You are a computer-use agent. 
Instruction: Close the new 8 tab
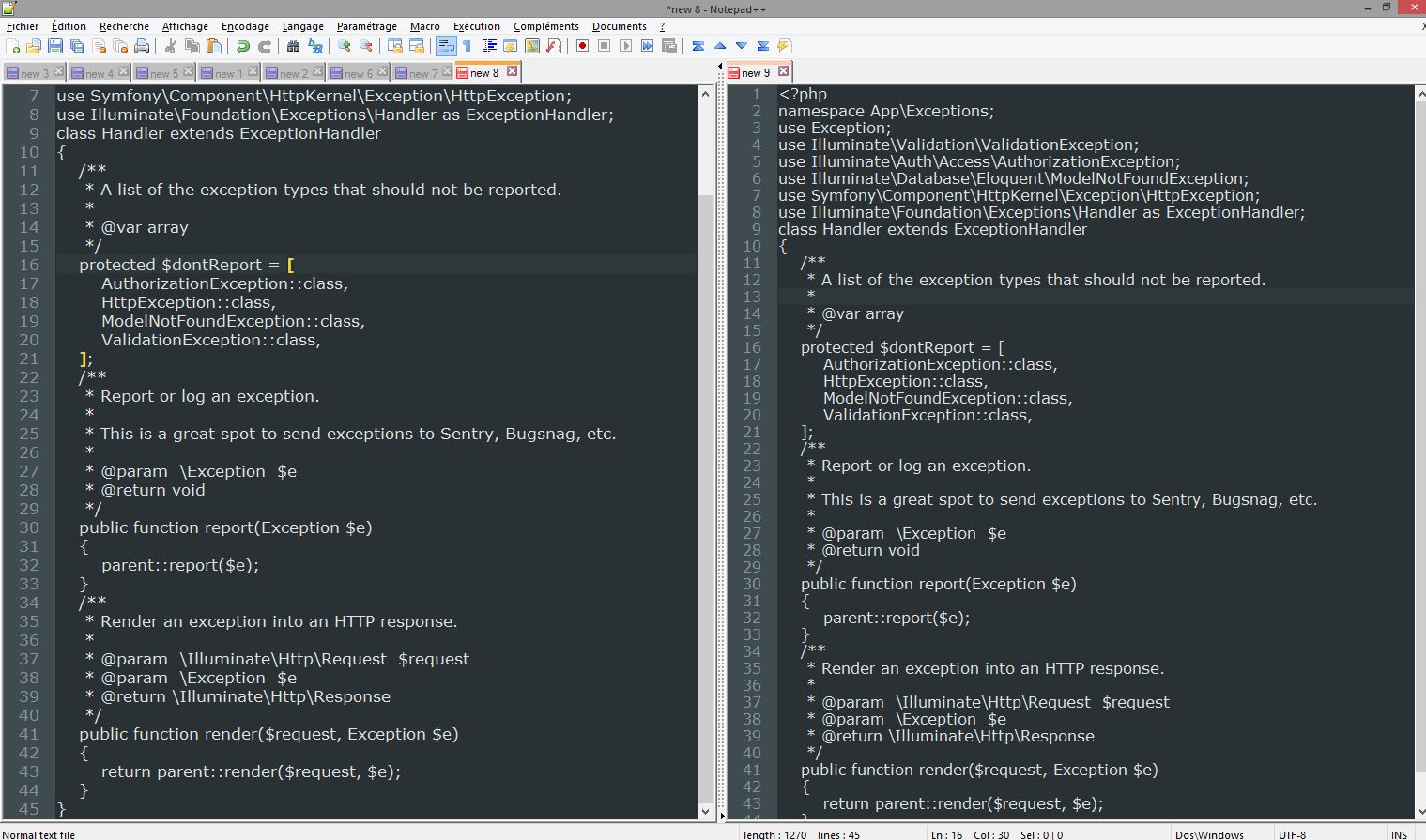(x=512, y=71)
